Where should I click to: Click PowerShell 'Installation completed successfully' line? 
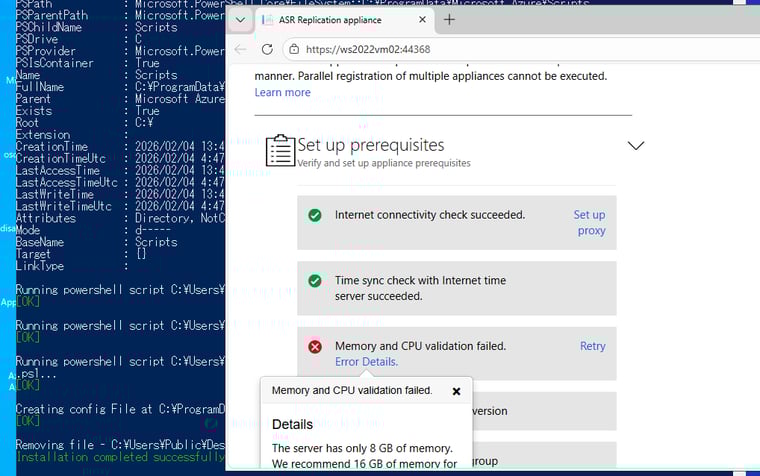pos(121,457)
